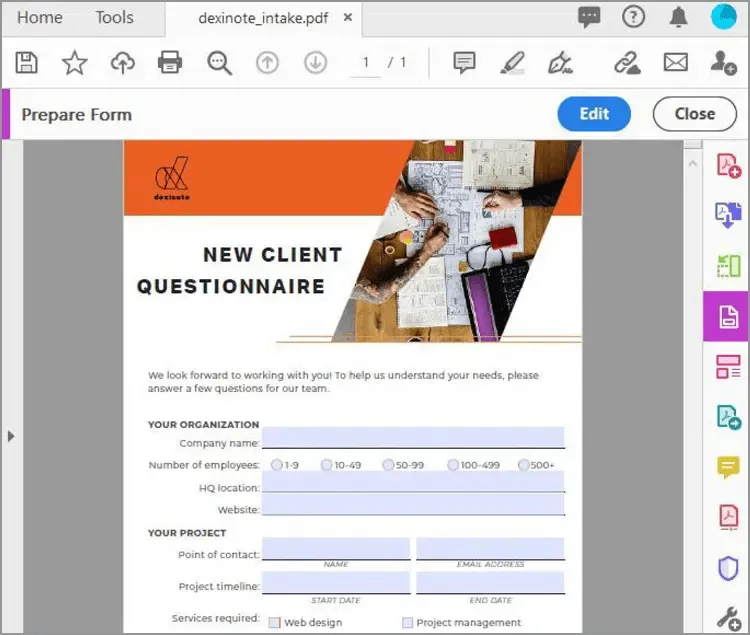Open Create PDF tool in sidebar
The image size is (750, 635).
point(728,165)
